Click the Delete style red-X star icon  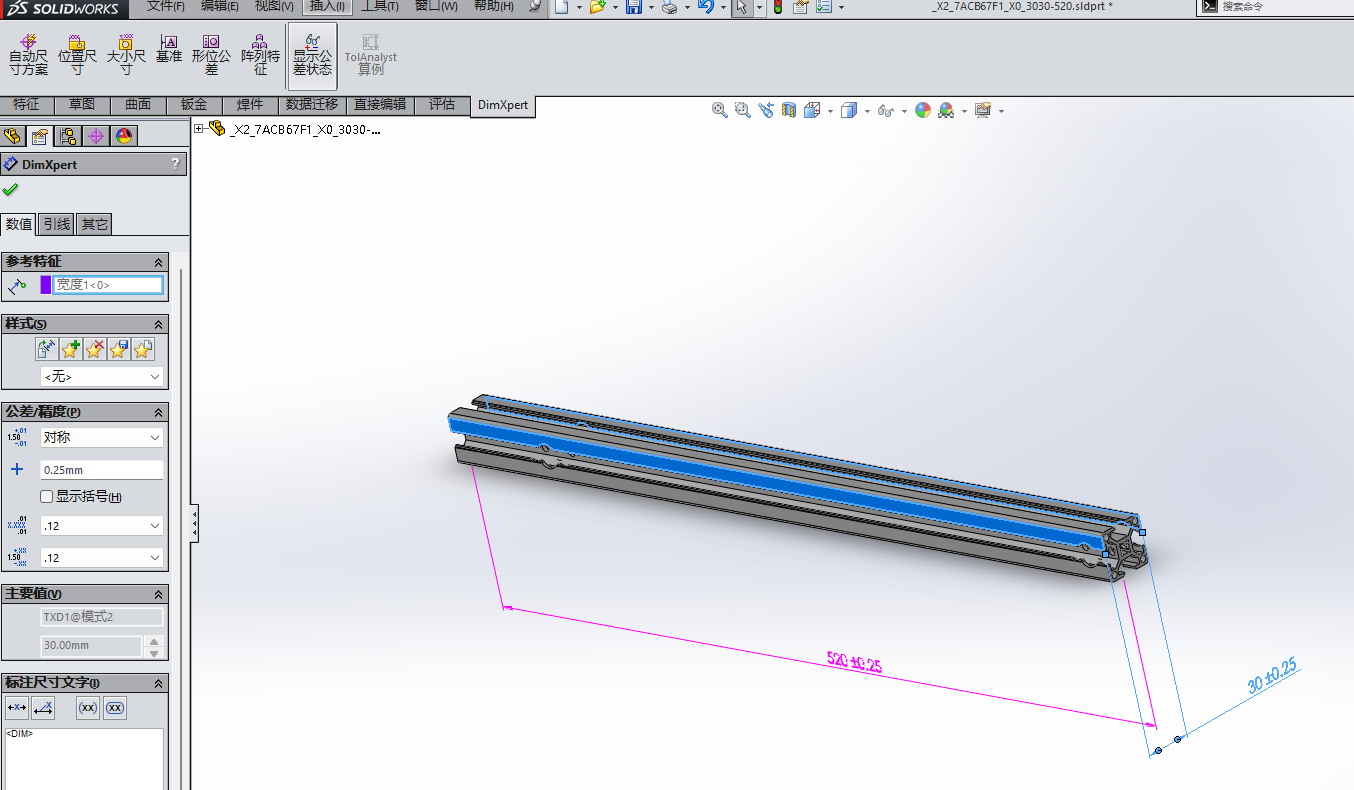coord(95,349)
